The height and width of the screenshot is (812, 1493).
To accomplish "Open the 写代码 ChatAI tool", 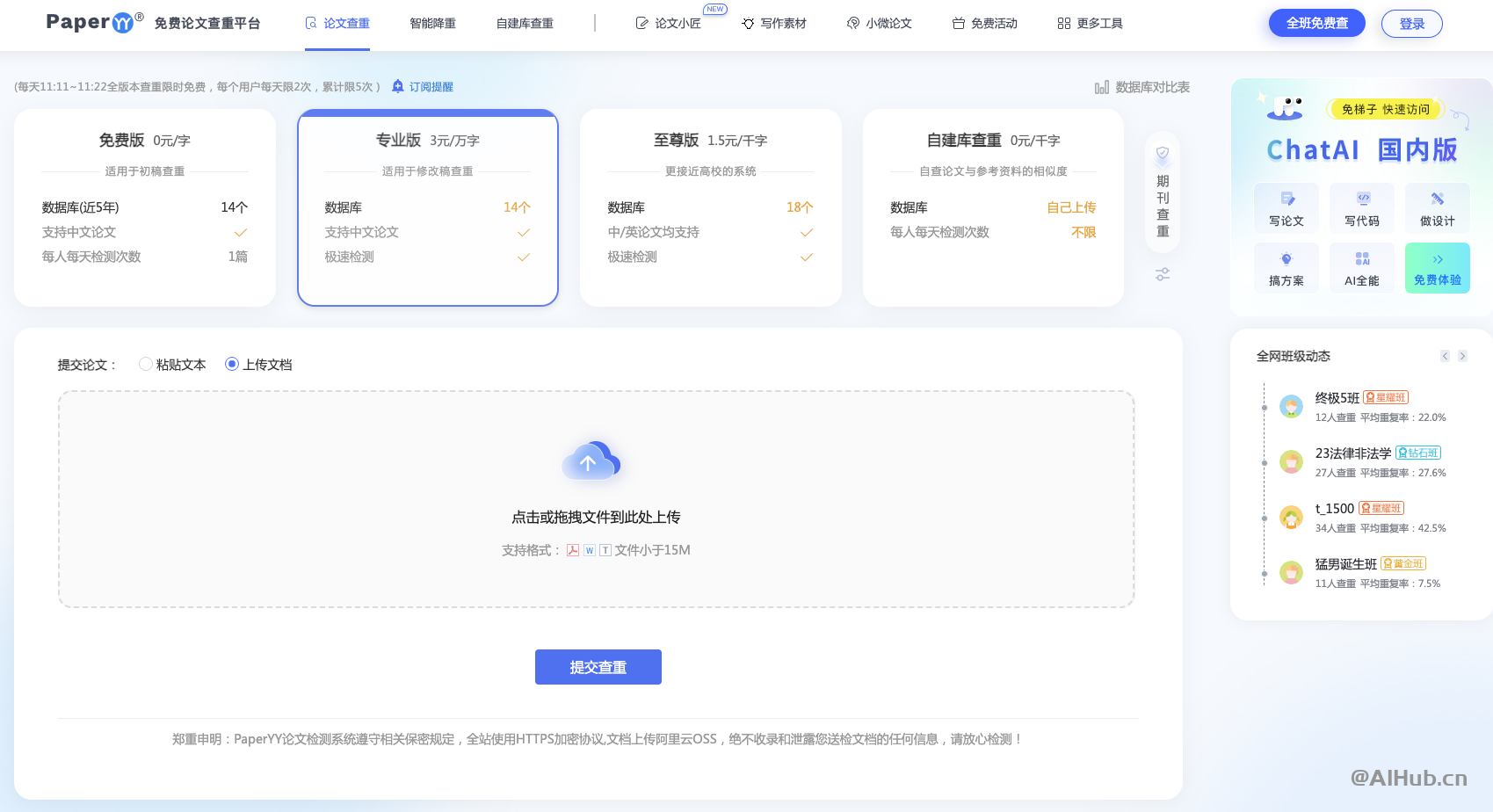I will (1362, 207).
